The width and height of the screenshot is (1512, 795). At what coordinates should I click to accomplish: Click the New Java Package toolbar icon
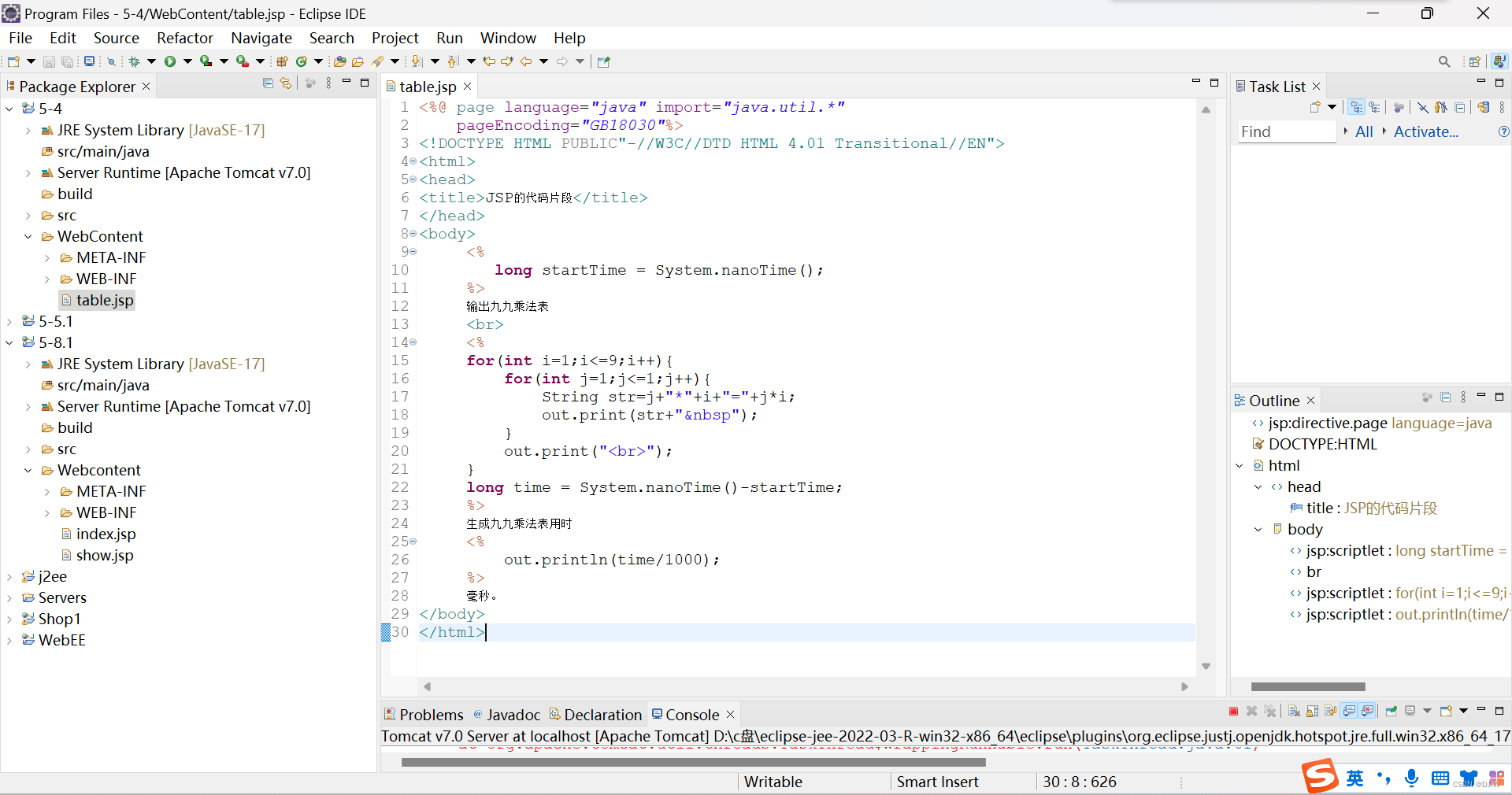pos(281,61)
